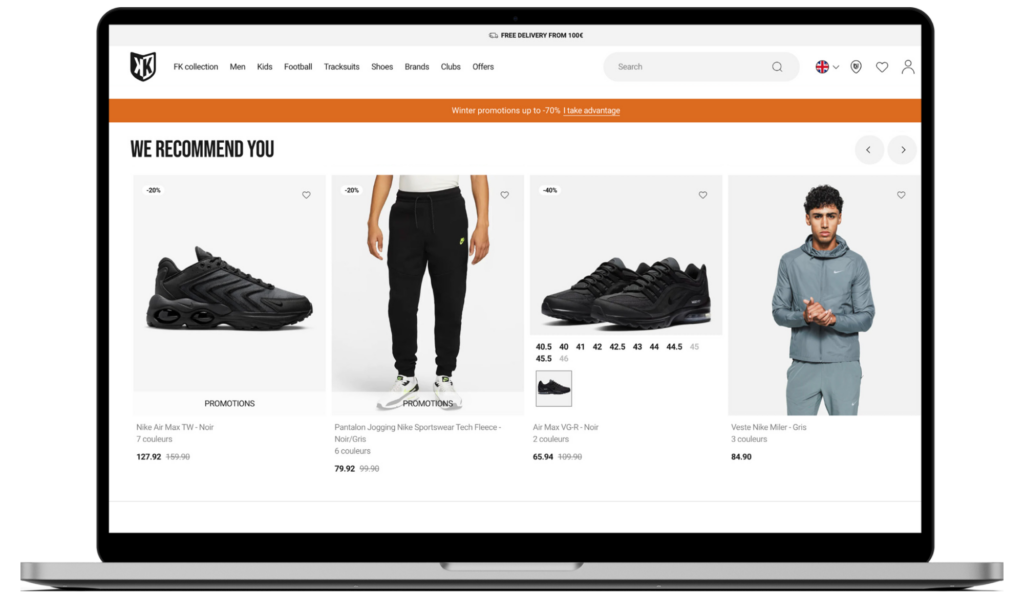Click the 'I take advantage' promo link
Image resolution: width=1024 pixels, height=614 pixels.
592,110
